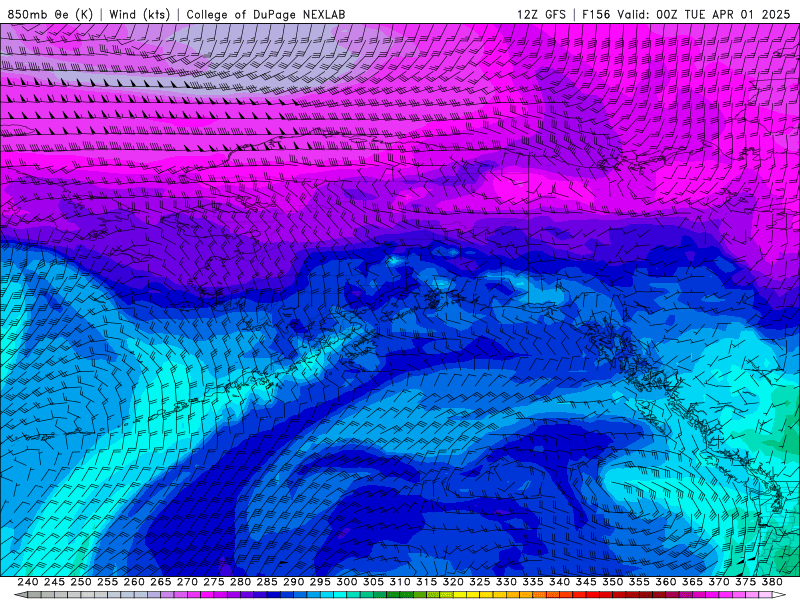Image resolution: width=800 pixels, height=600 pixels.
Task: Click the left arrow end of the color bar
Action: point(21,595)
